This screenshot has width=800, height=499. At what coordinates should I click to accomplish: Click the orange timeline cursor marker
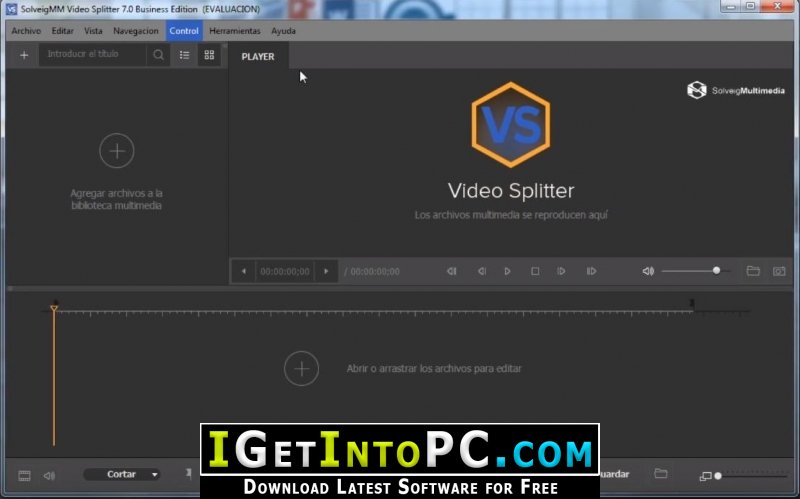[54, 308]
